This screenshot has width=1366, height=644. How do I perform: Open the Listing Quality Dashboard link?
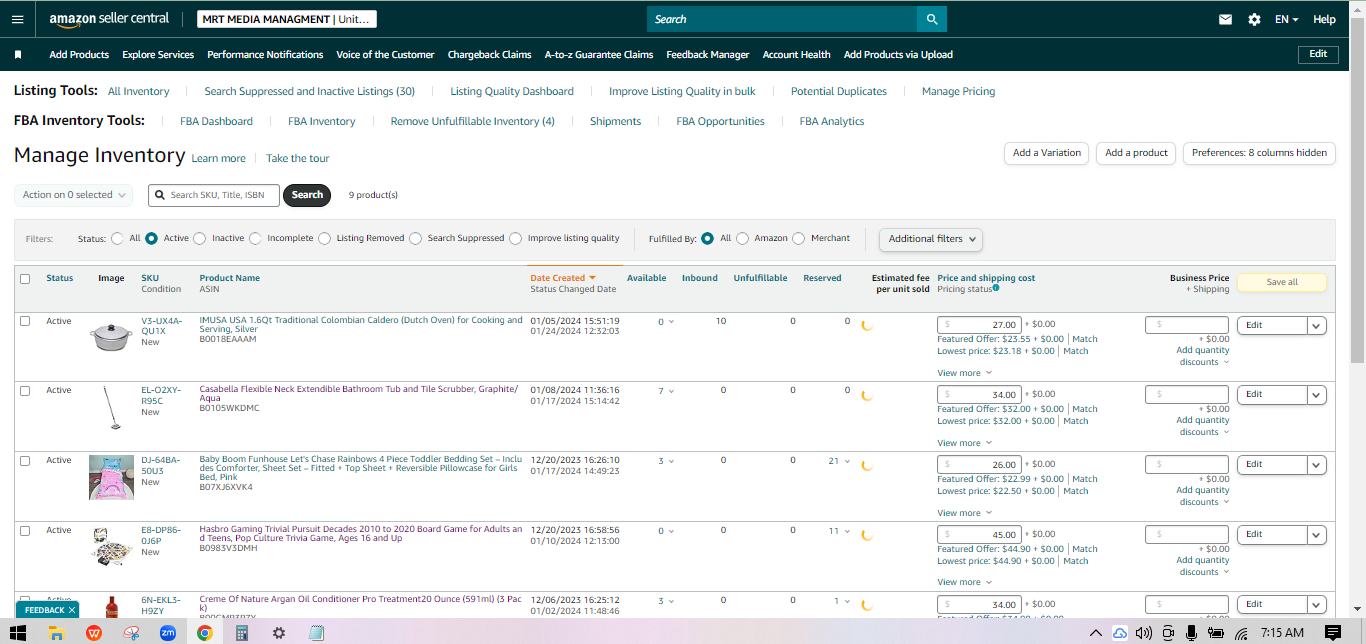[x=512, y=91]
